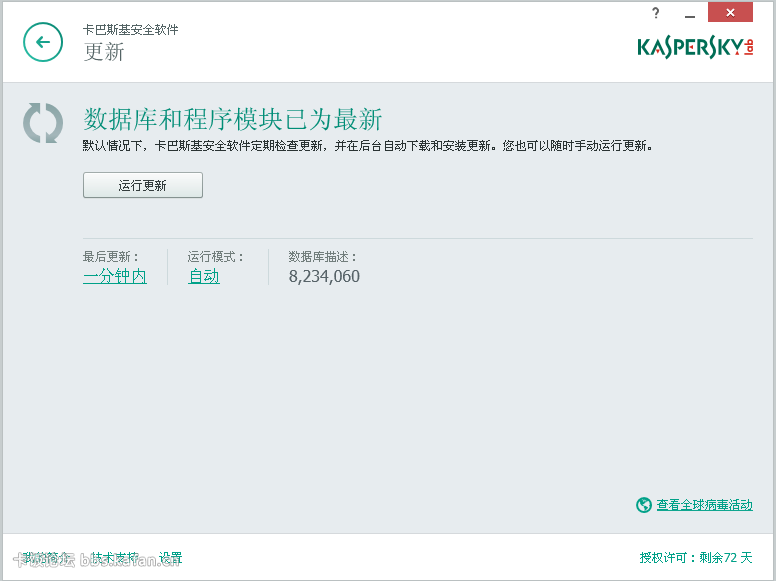Click the description starting with 默认情况下
The height and width of the screenshot is (581, 776).
tap(367, 145)
